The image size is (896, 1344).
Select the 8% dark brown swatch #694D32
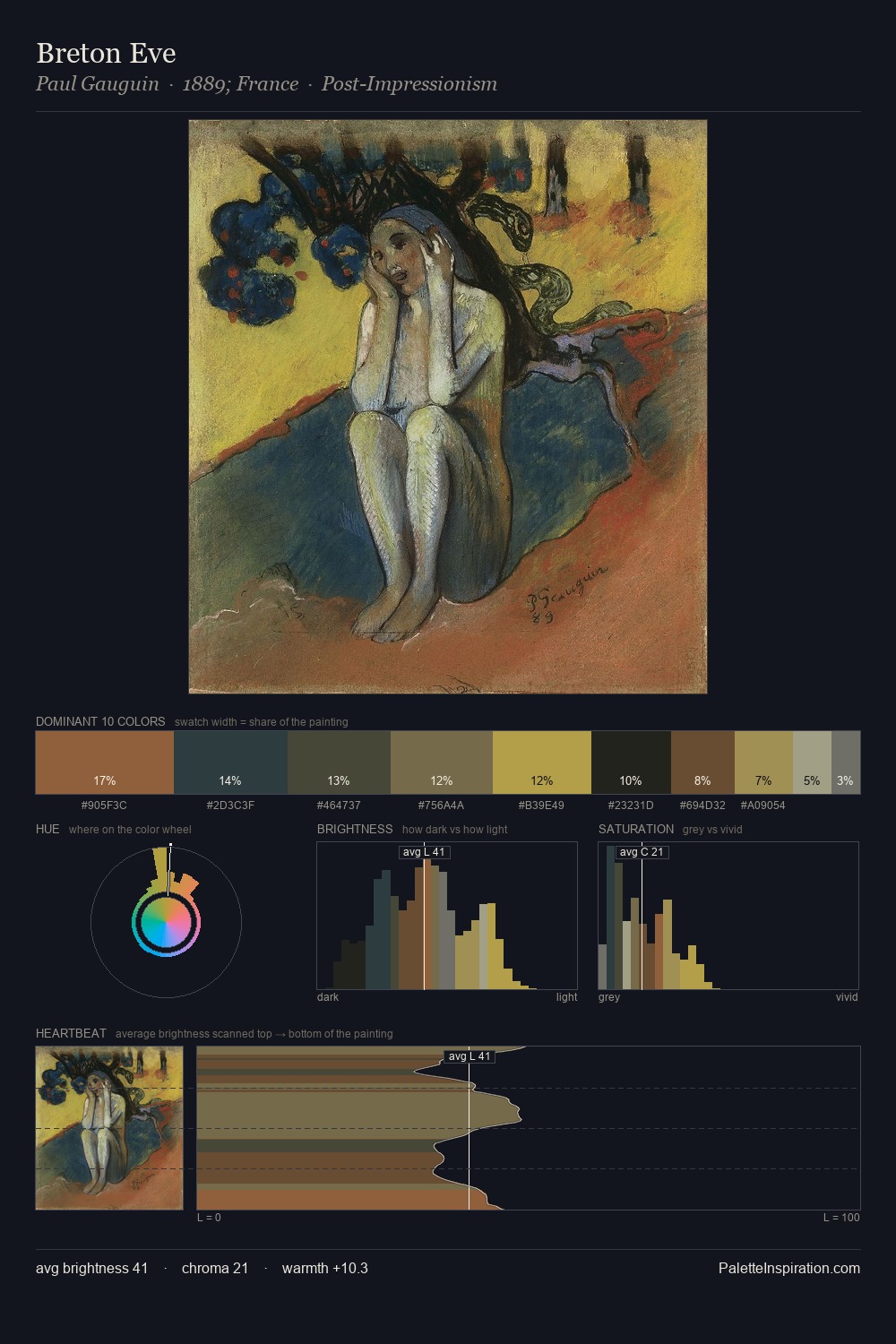[702, 762]
